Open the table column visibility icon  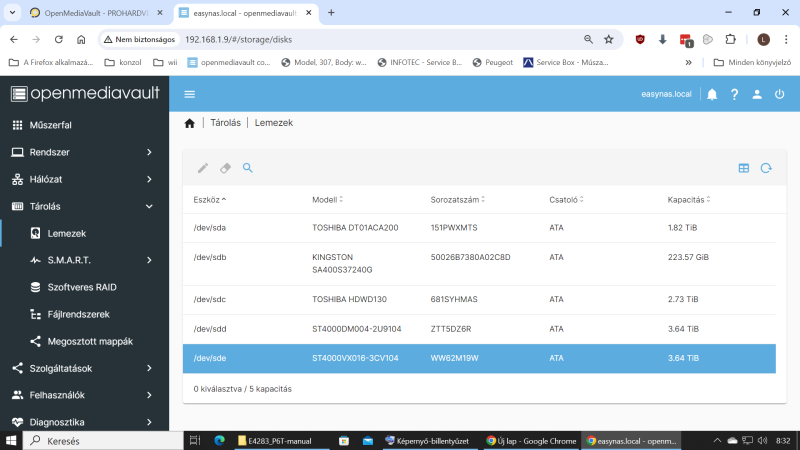point(743,168)
